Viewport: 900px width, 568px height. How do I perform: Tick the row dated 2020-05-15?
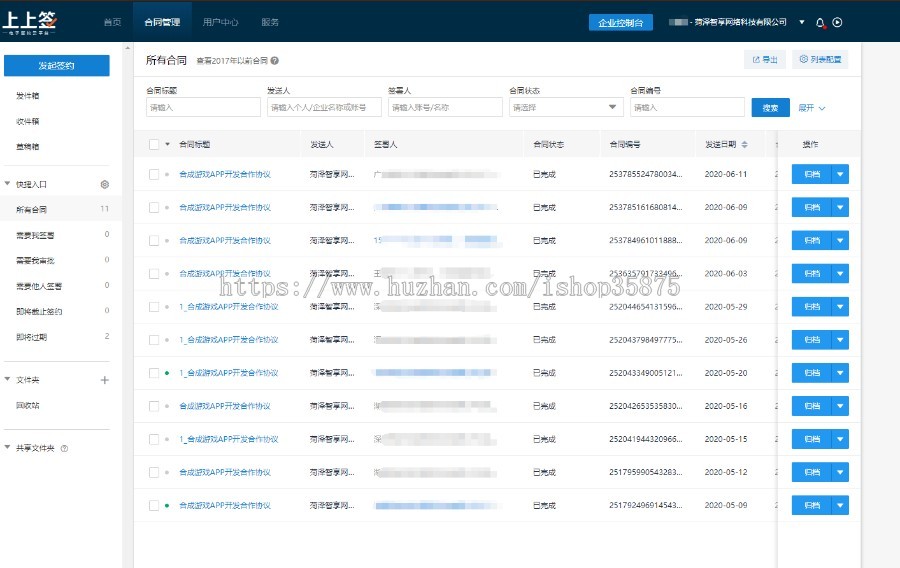pyautogui.click(x=154, y=439)
